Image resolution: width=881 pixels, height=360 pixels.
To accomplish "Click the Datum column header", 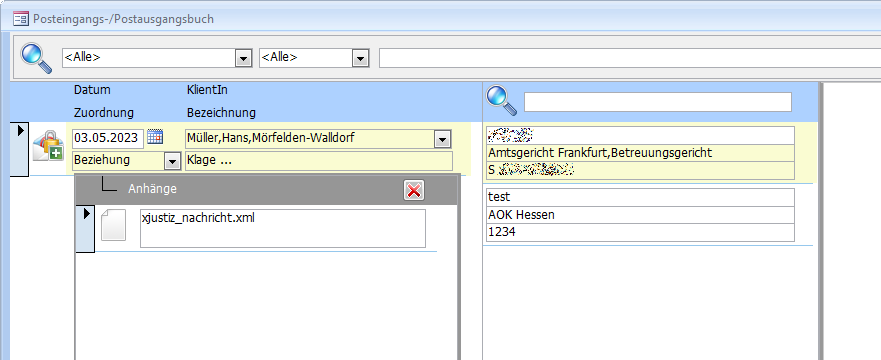I will point(92,90).
